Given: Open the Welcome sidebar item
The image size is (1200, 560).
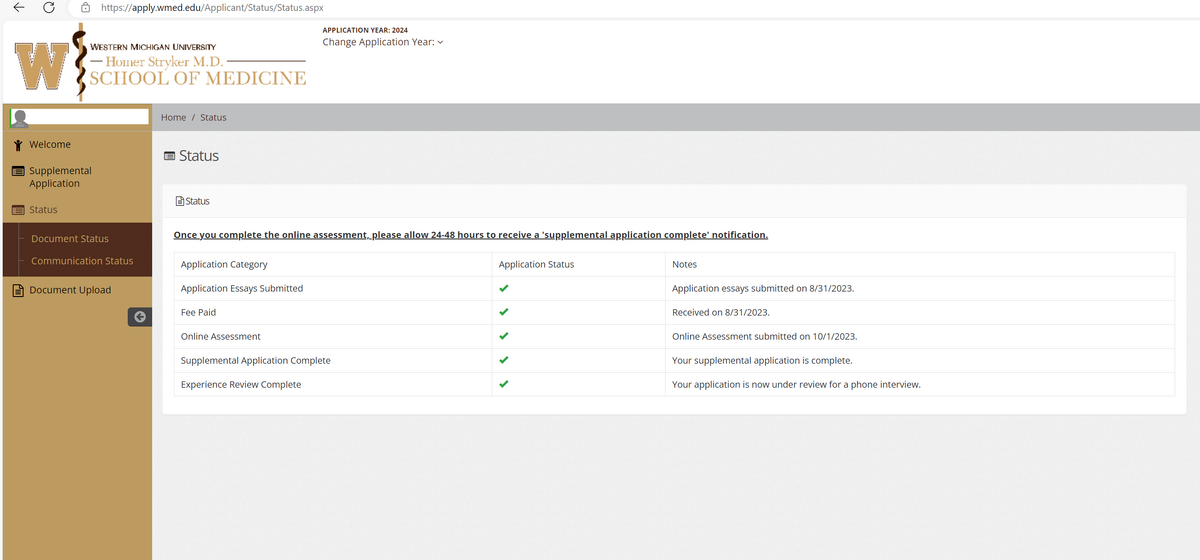Looking at the screenshot, I should [50, 144].
